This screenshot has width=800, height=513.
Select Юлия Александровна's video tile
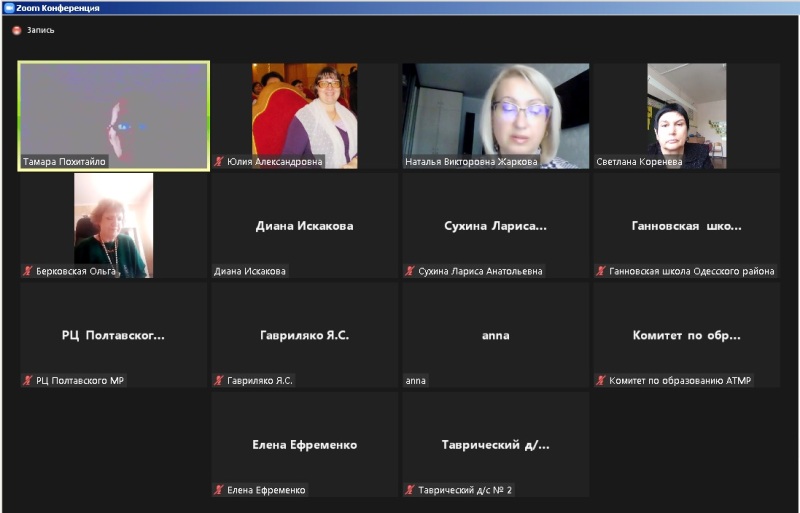pos(305,116)
